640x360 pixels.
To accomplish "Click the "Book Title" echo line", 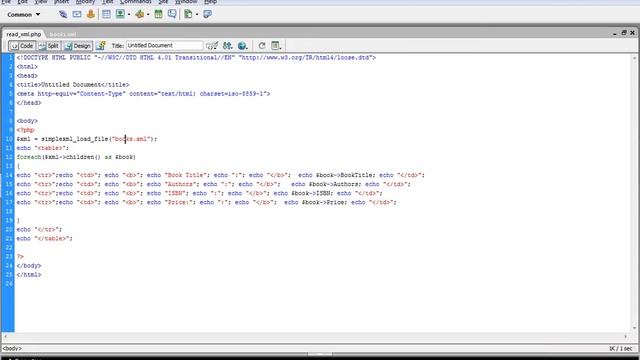I will pyautogui.click(x=220, y=175).
